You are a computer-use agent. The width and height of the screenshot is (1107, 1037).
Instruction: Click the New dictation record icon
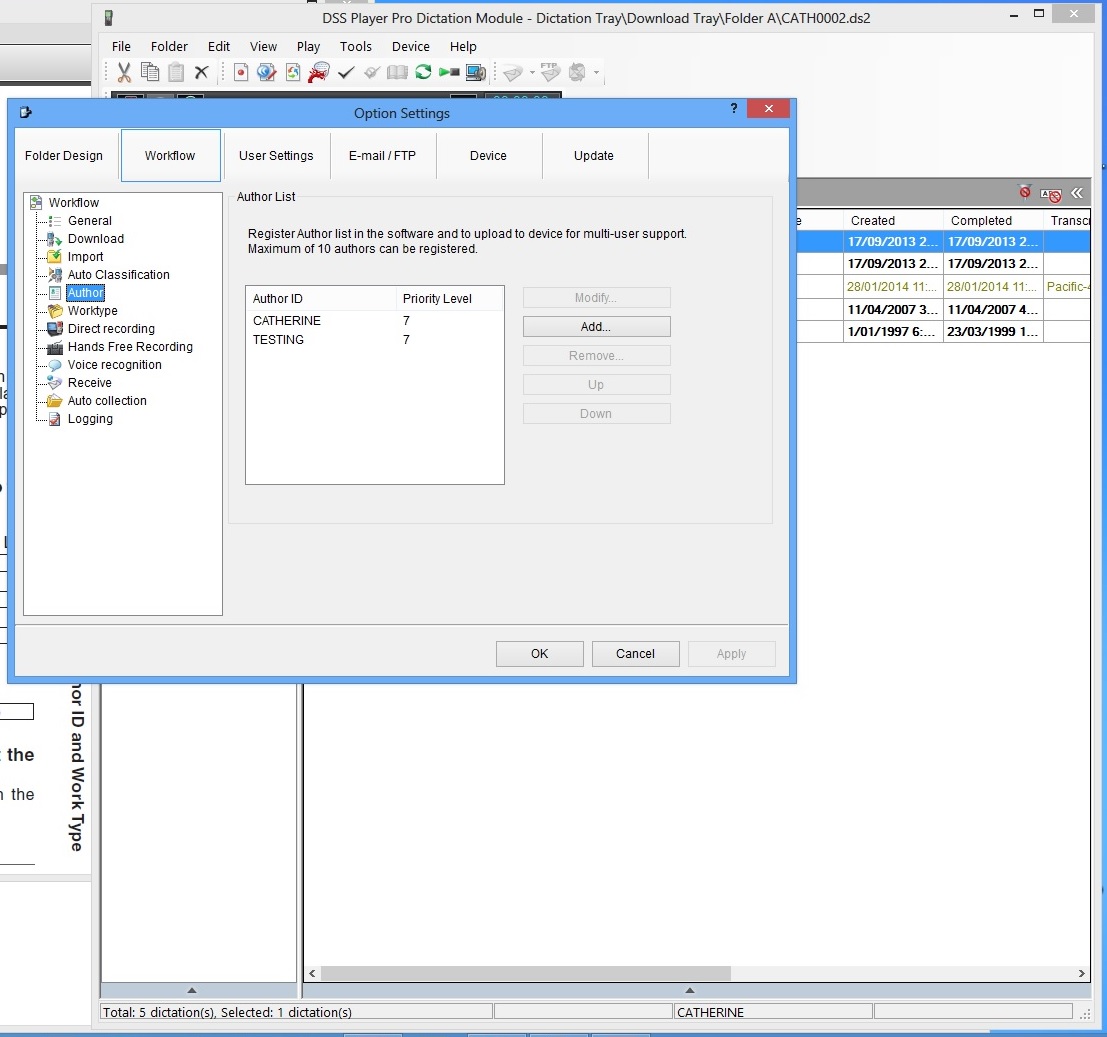tap(241, 72)
